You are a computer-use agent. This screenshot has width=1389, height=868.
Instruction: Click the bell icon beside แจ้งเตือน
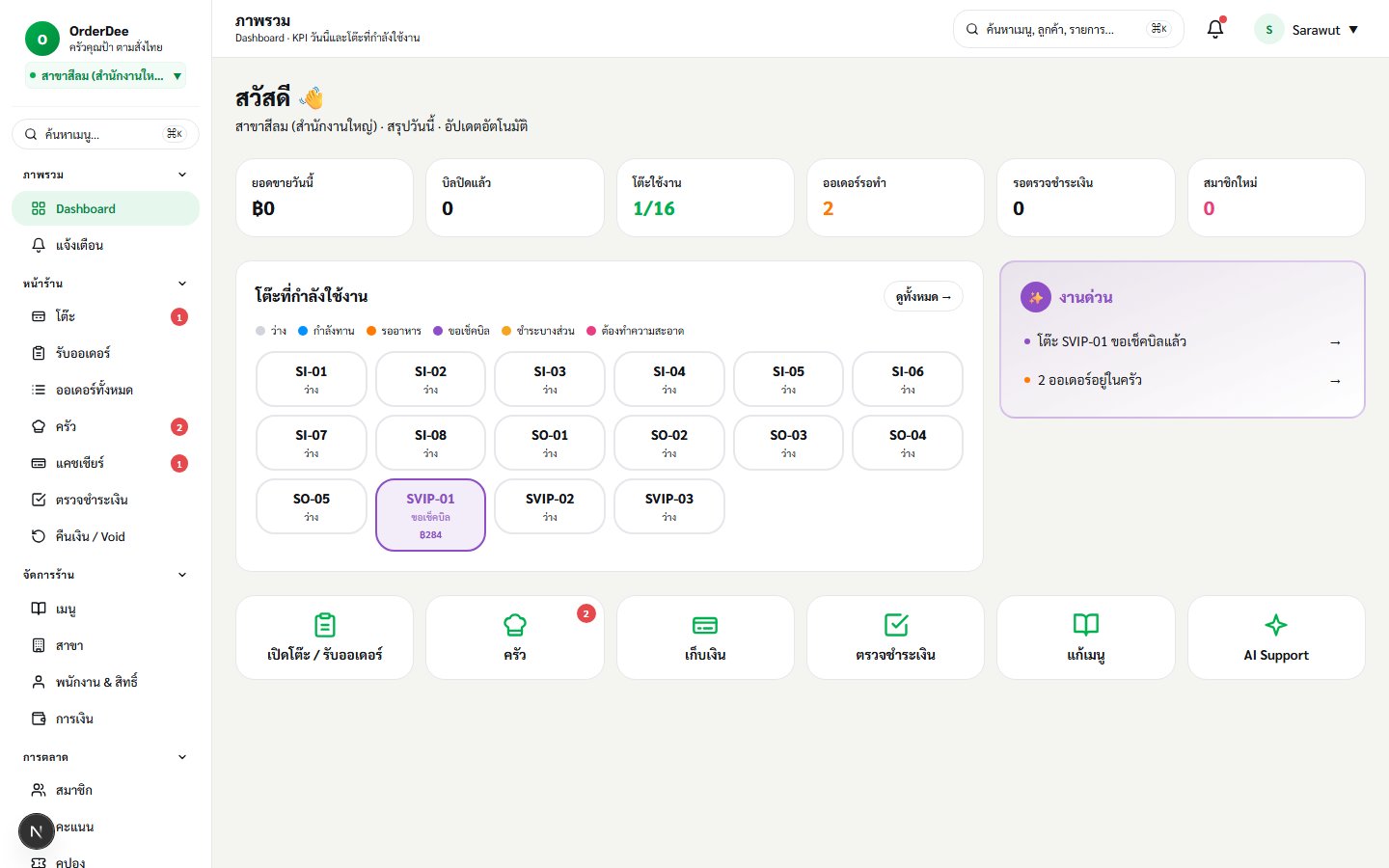(x=39, y=245)
